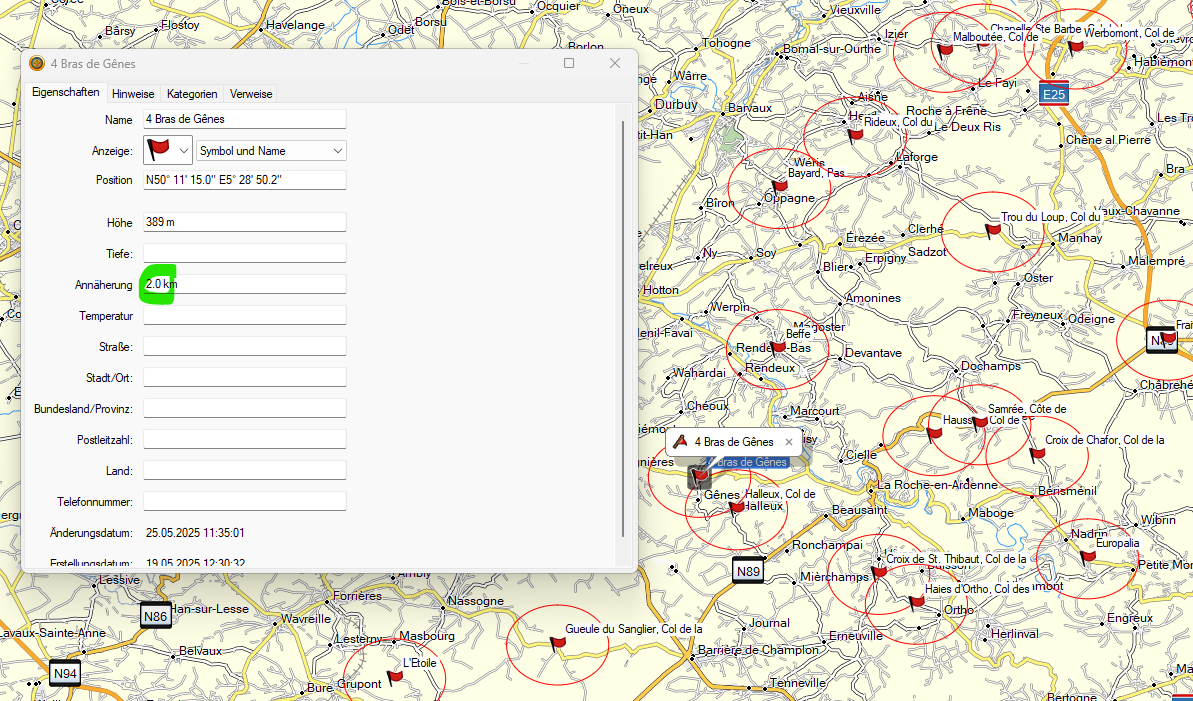Go to the Verweise tab
This screenshot has height=701, width=1193.
tap(251, 94)
